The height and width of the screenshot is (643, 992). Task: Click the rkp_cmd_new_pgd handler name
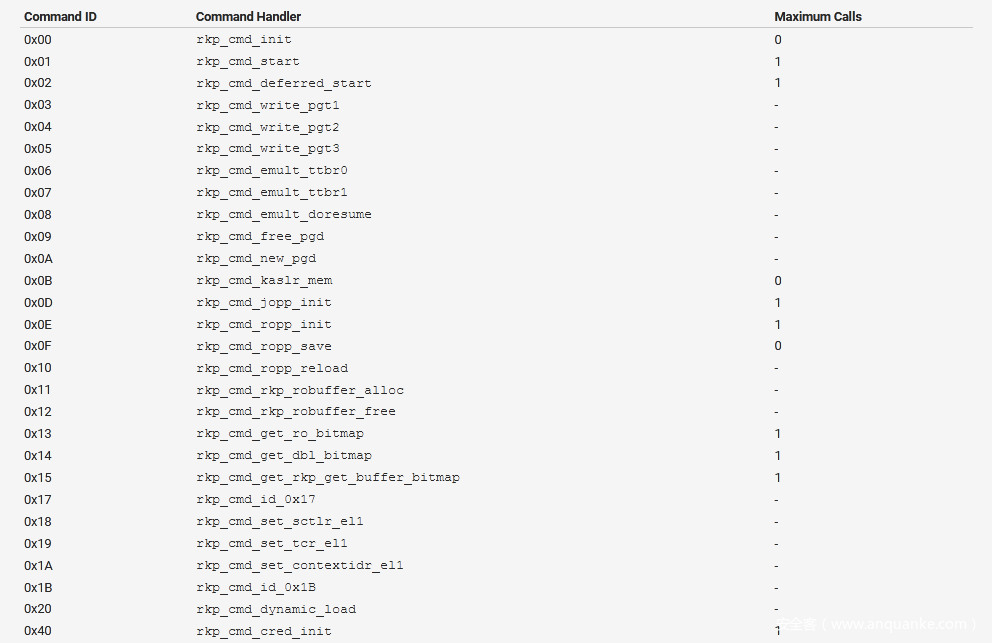click(x=256, y=259)
